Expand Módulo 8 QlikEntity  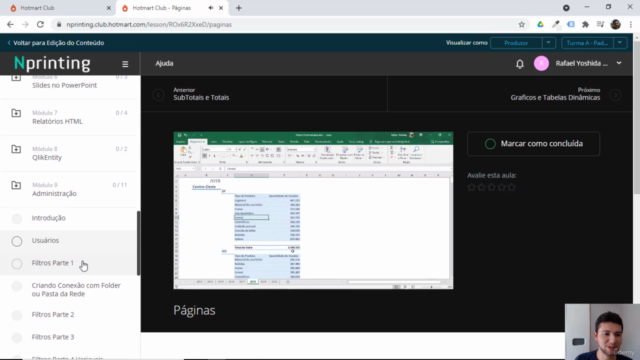pyautogui.click(x=69, y=153)
